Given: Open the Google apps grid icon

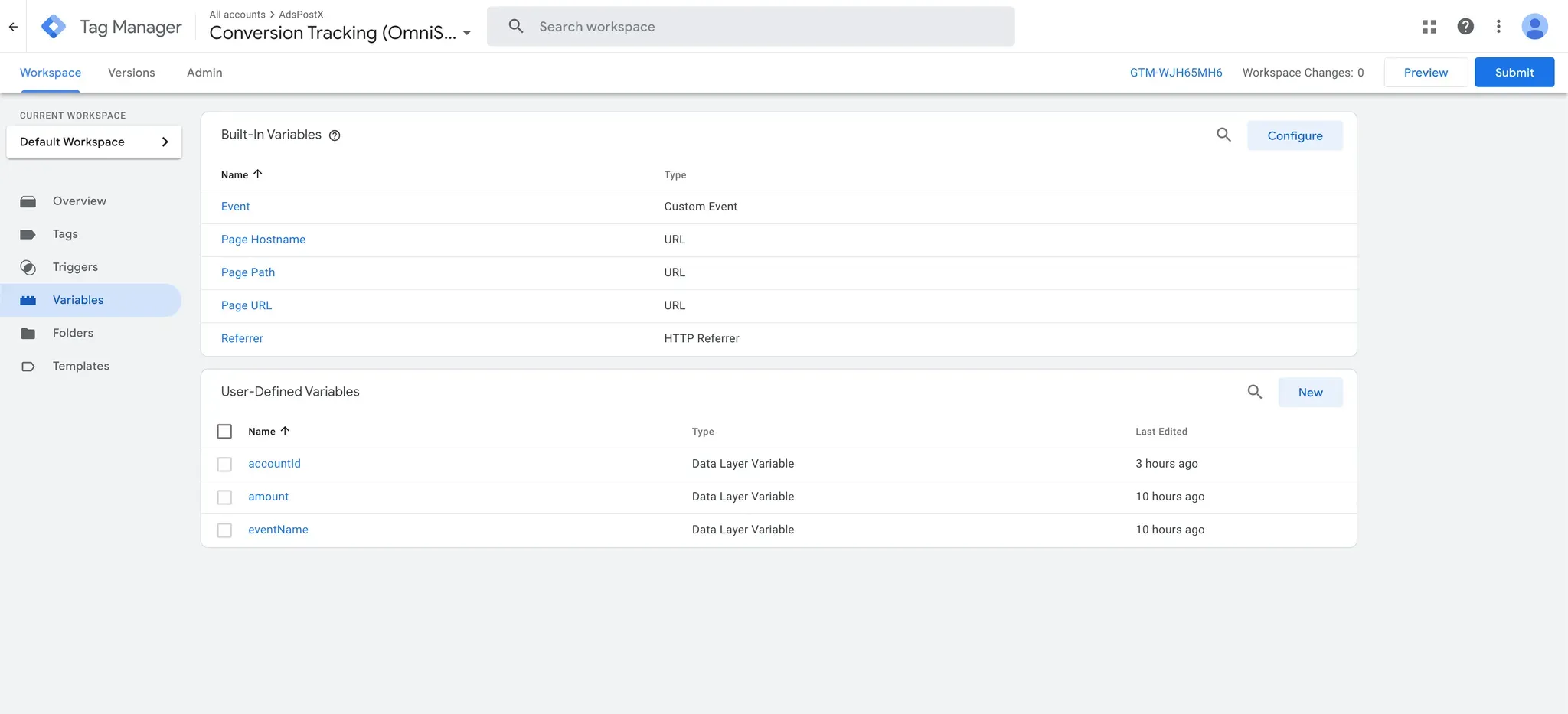Looking at the screenshot, I should [x=1429, y=27].
